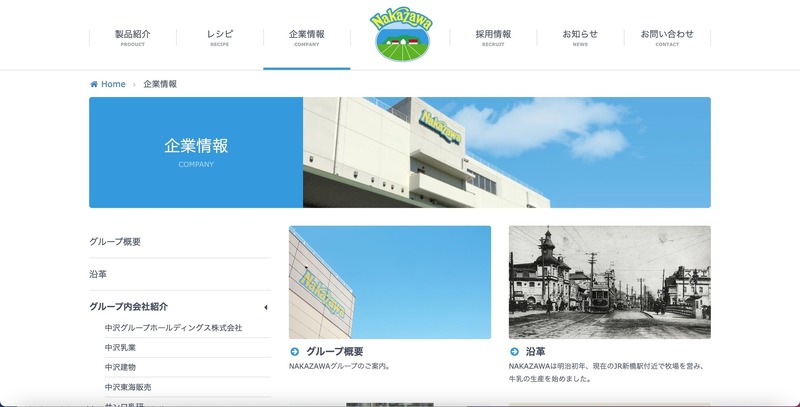
Task: Click the Home house icon in breadcrumb
Action: pyautogui.click(x=94, y=84)
